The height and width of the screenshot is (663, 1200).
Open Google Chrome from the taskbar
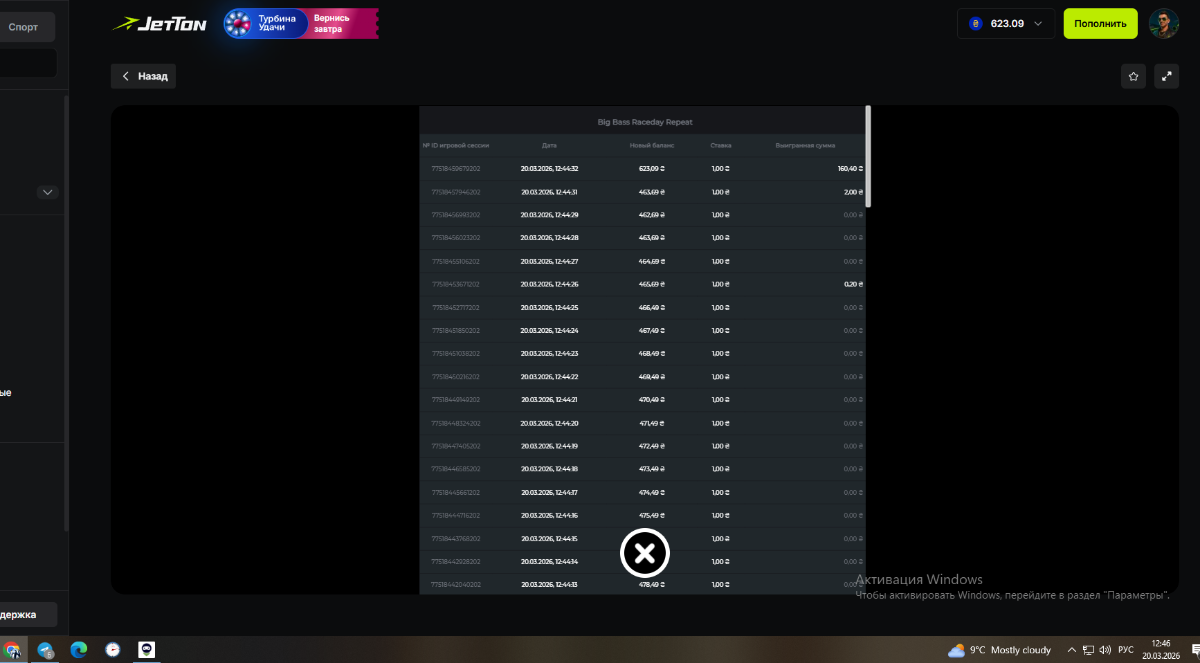click(x=12, y=649)
